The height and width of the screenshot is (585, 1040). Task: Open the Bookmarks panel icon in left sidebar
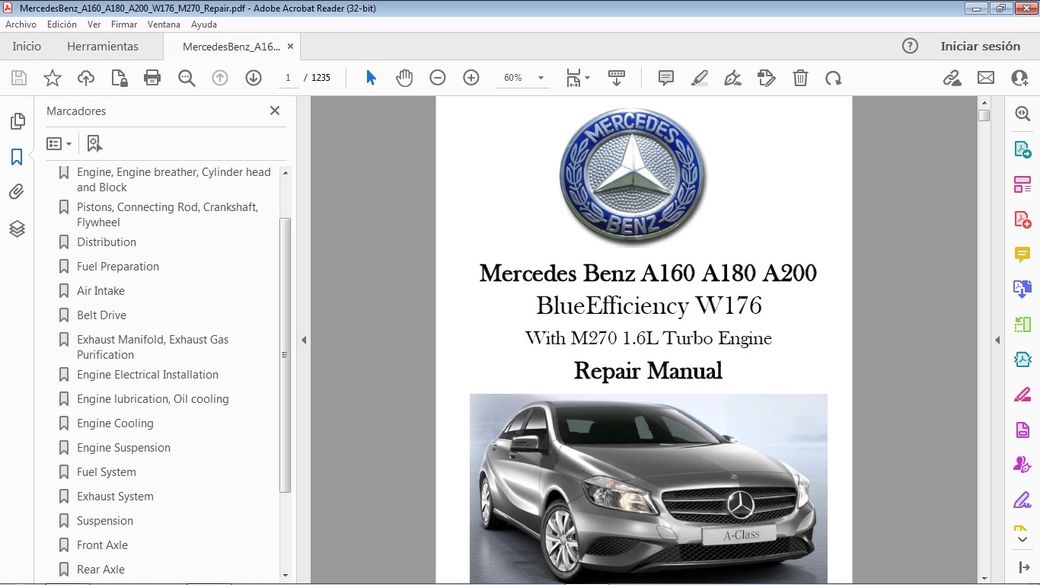tap(16, 156)
